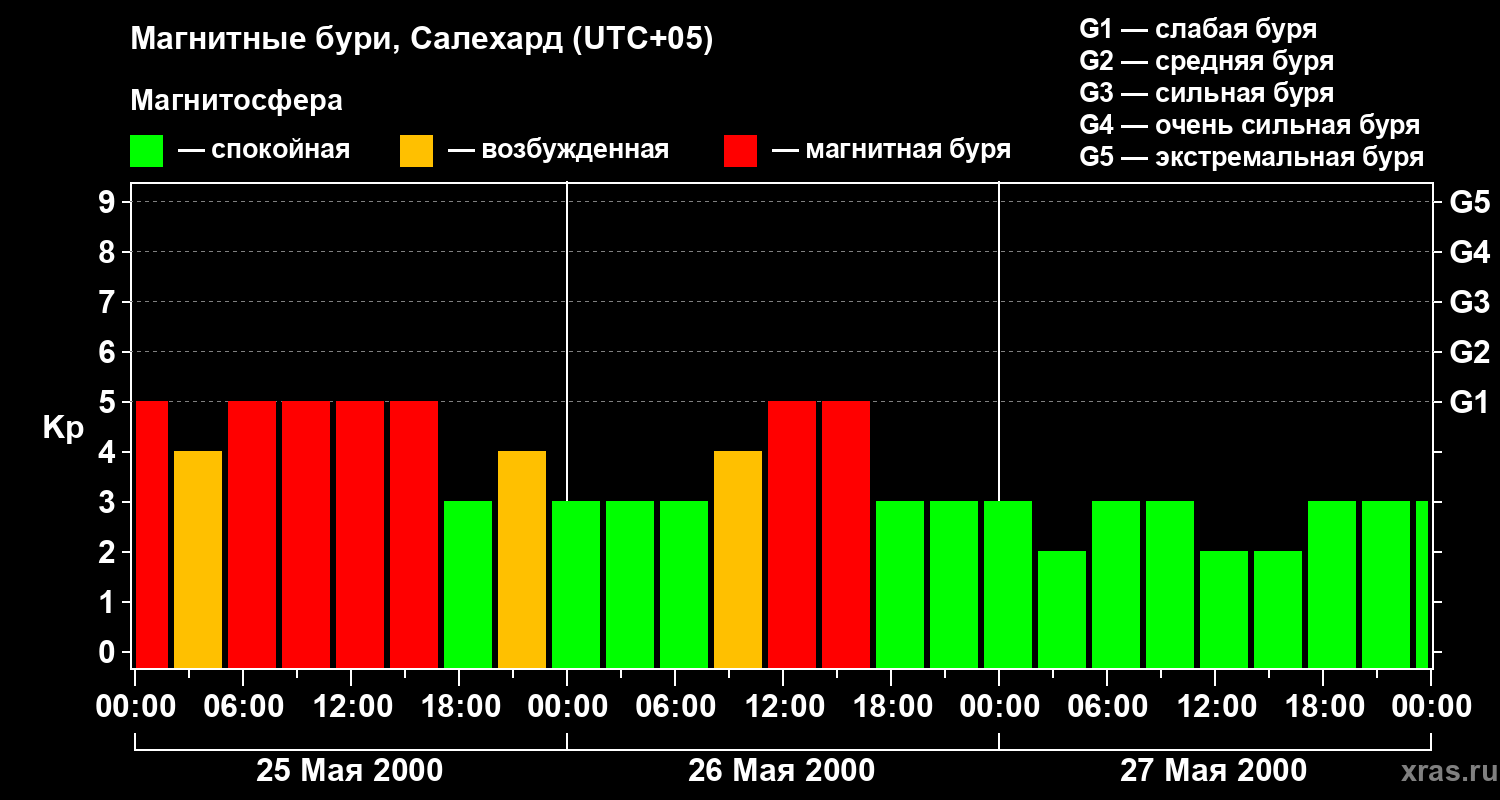Click the orange 'возбужденная' legend swatch
The width and height of the screenshot is (1500, 800).
[x=417, y=151]
